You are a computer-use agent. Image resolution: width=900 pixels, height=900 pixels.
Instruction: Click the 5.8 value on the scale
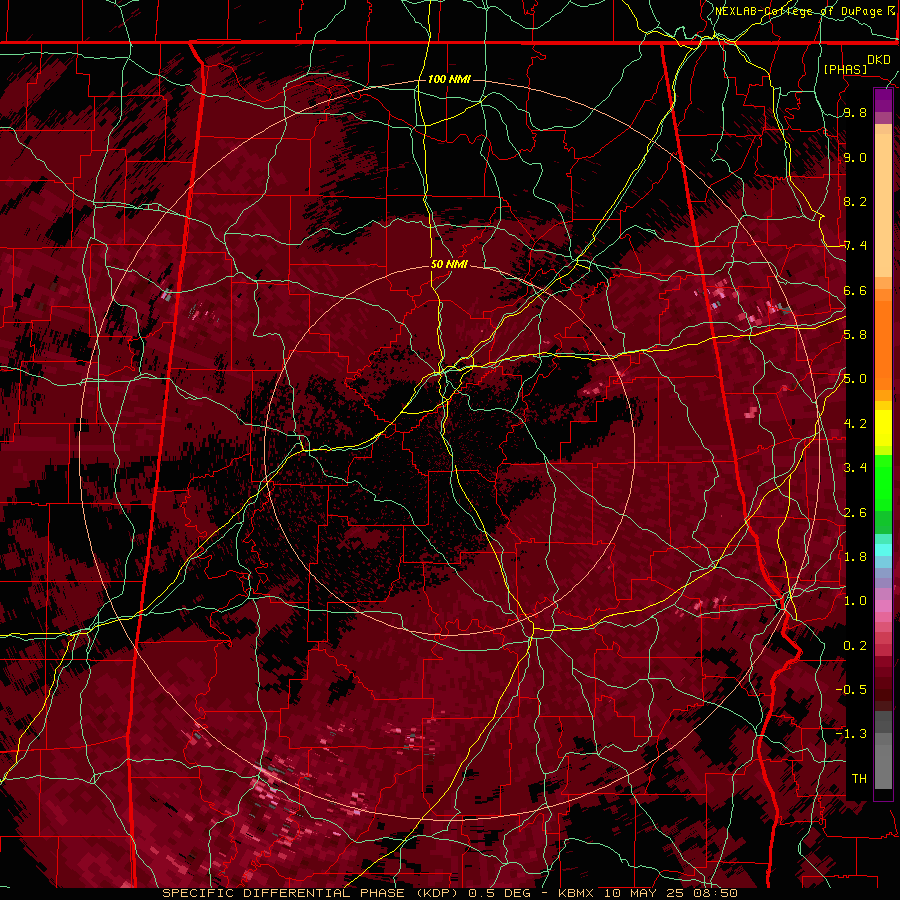coord(855,335)
